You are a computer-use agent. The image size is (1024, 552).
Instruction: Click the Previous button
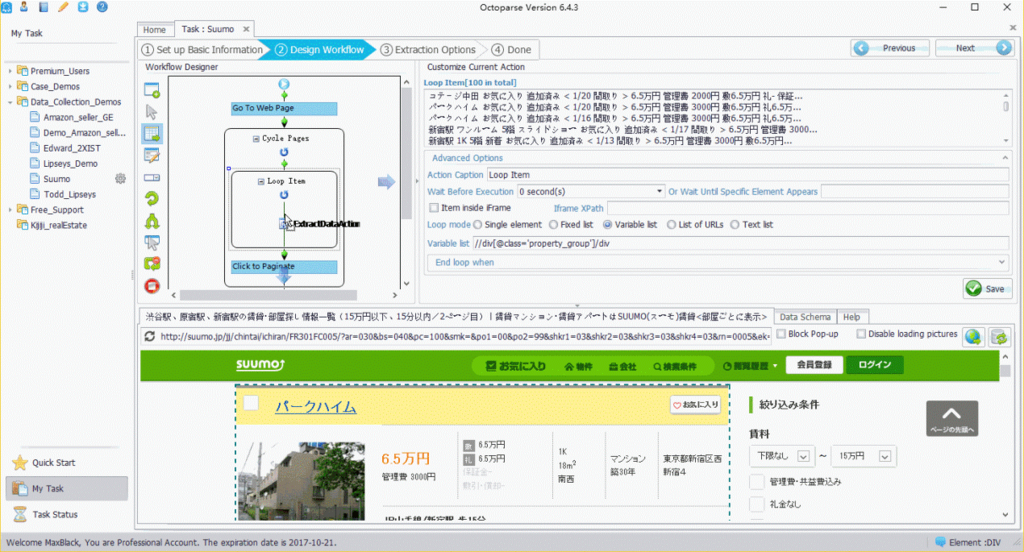(891, 48)
